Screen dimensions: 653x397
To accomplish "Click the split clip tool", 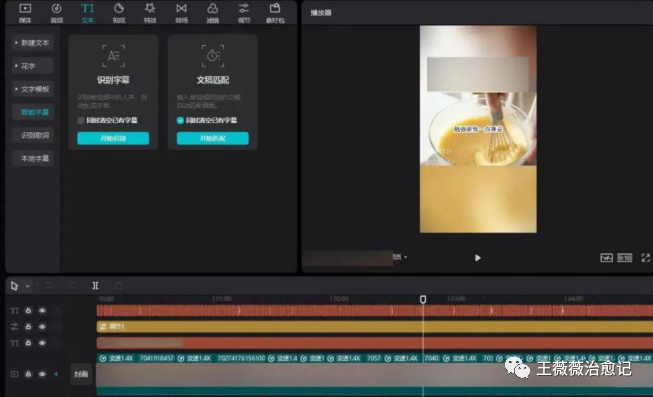I will [95, 286].
